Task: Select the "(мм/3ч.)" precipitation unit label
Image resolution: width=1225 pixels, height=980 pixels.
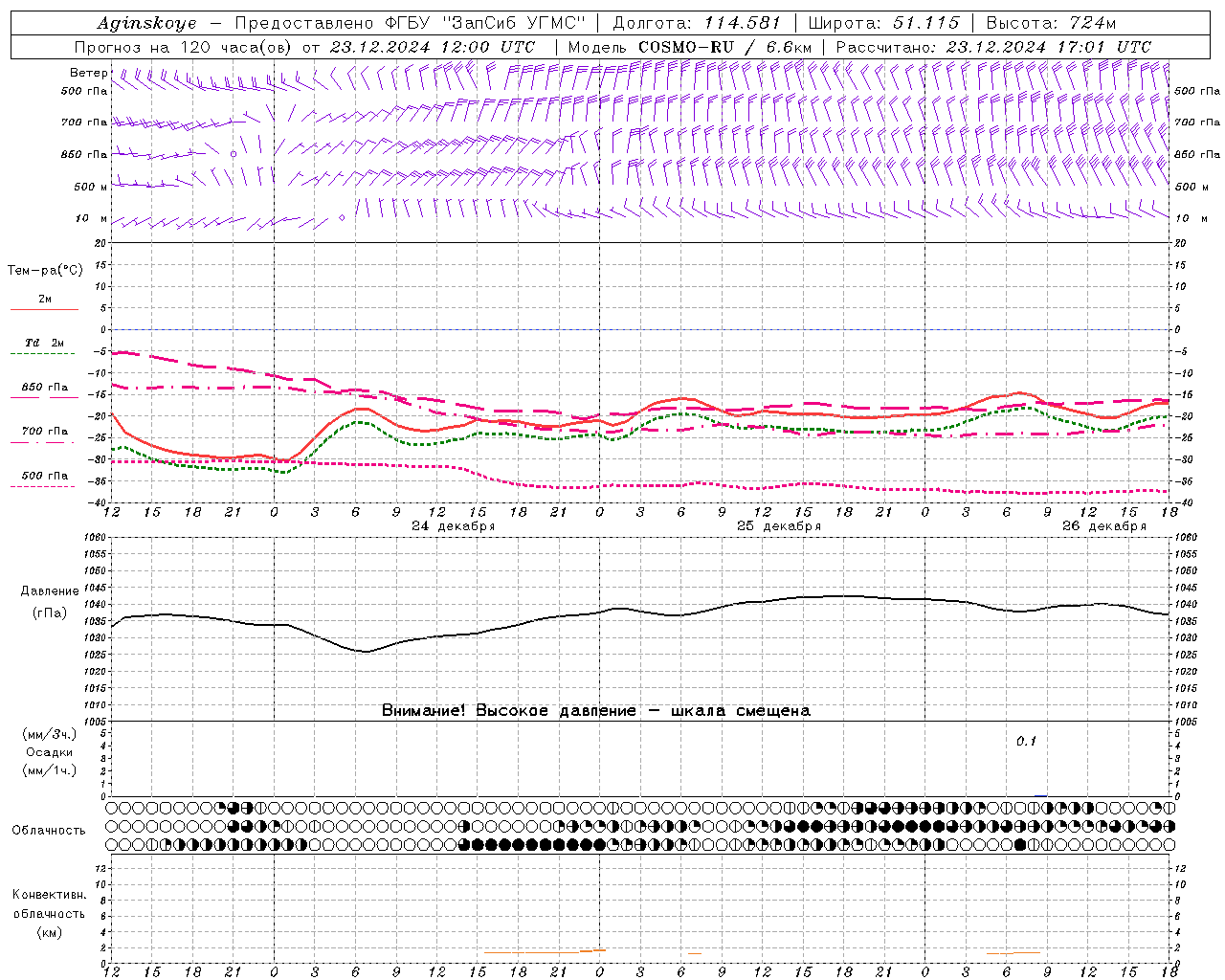Action: 50,734
